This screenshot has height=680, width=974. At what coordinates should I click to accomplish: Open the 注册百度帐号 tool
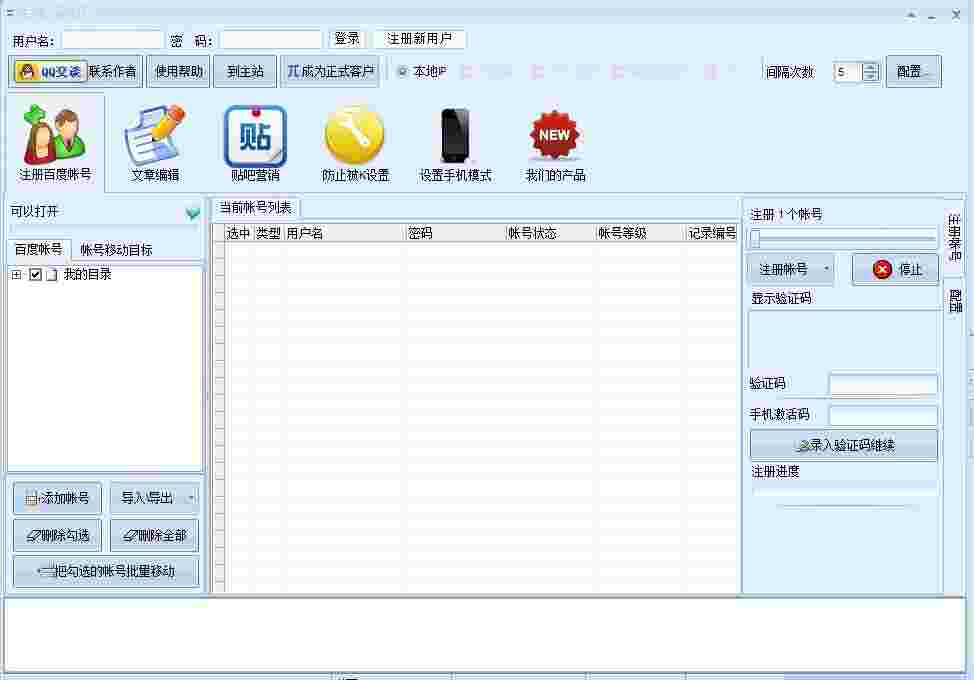(x=52, y=140)
